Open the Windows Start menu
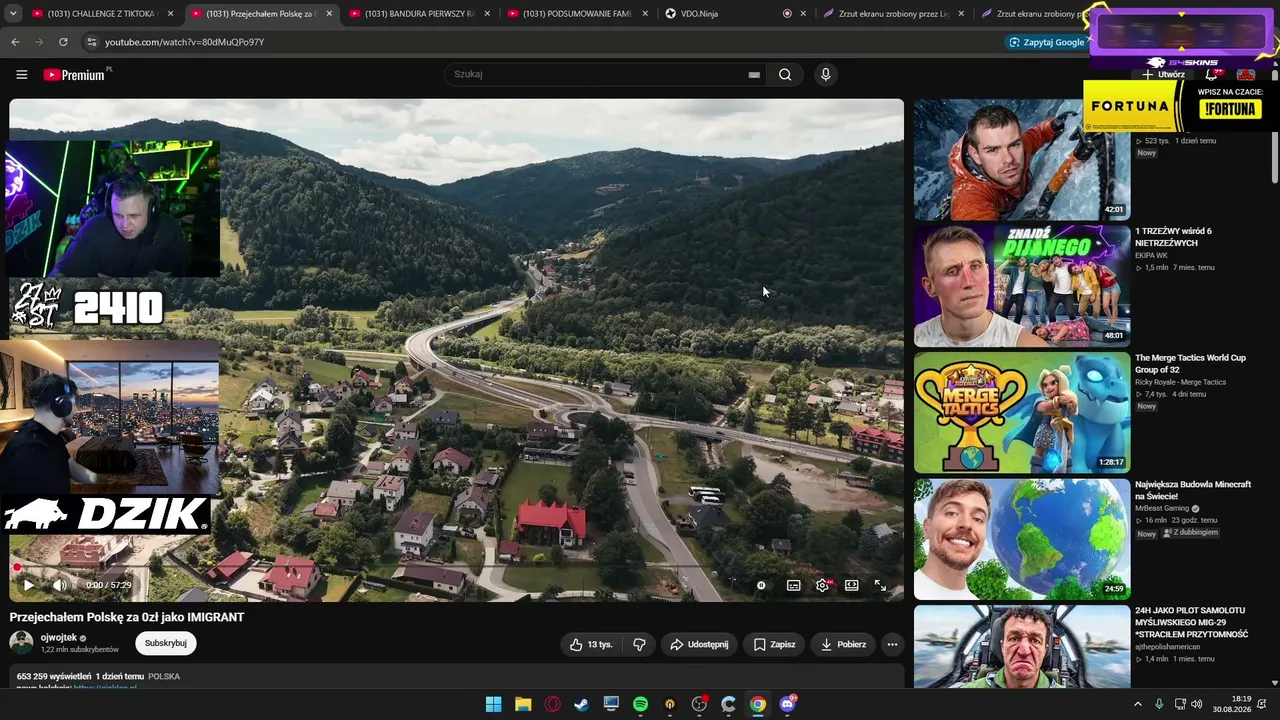This screenshot has height=720, width=1280. pos(493,704)
